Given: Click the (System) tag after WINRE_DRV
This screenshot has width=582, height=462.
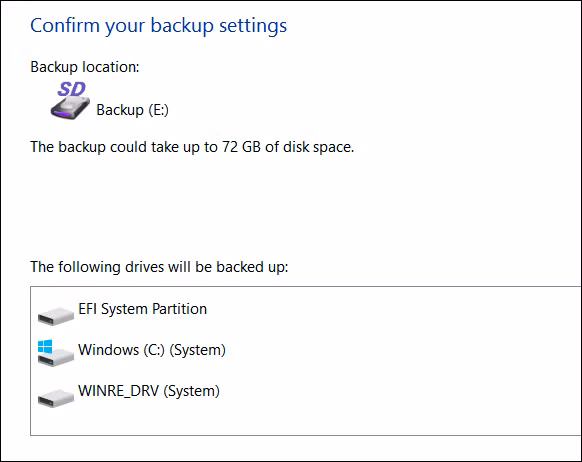Looking at the screenshot, I should 192,391.
